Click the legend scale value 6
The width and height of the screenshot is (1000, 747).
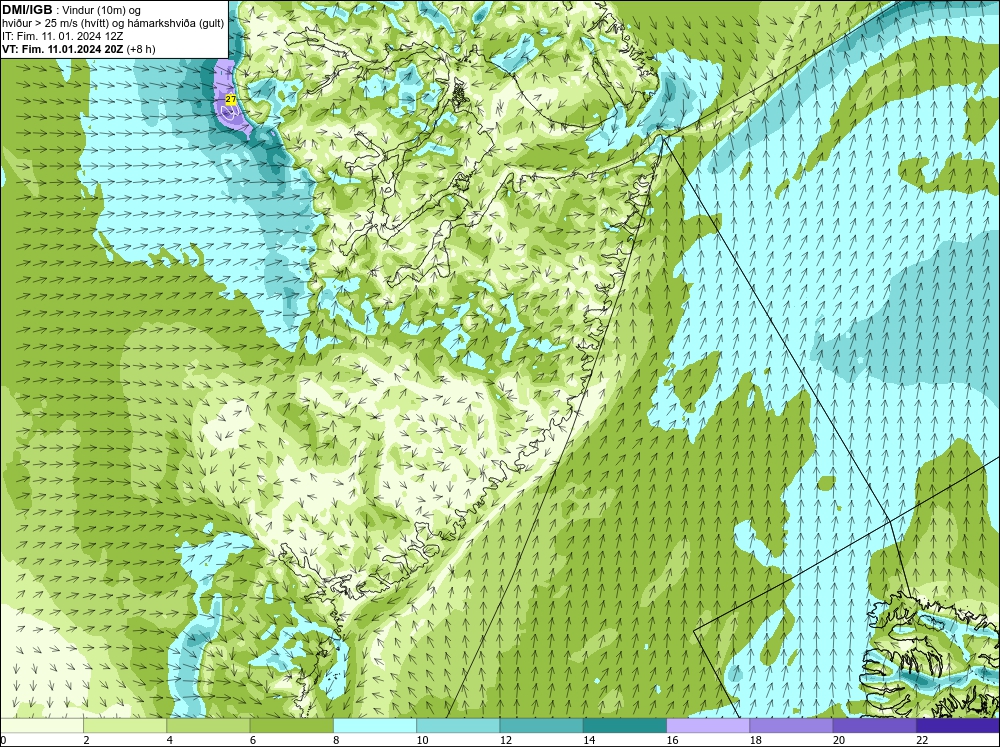(253, 740)
